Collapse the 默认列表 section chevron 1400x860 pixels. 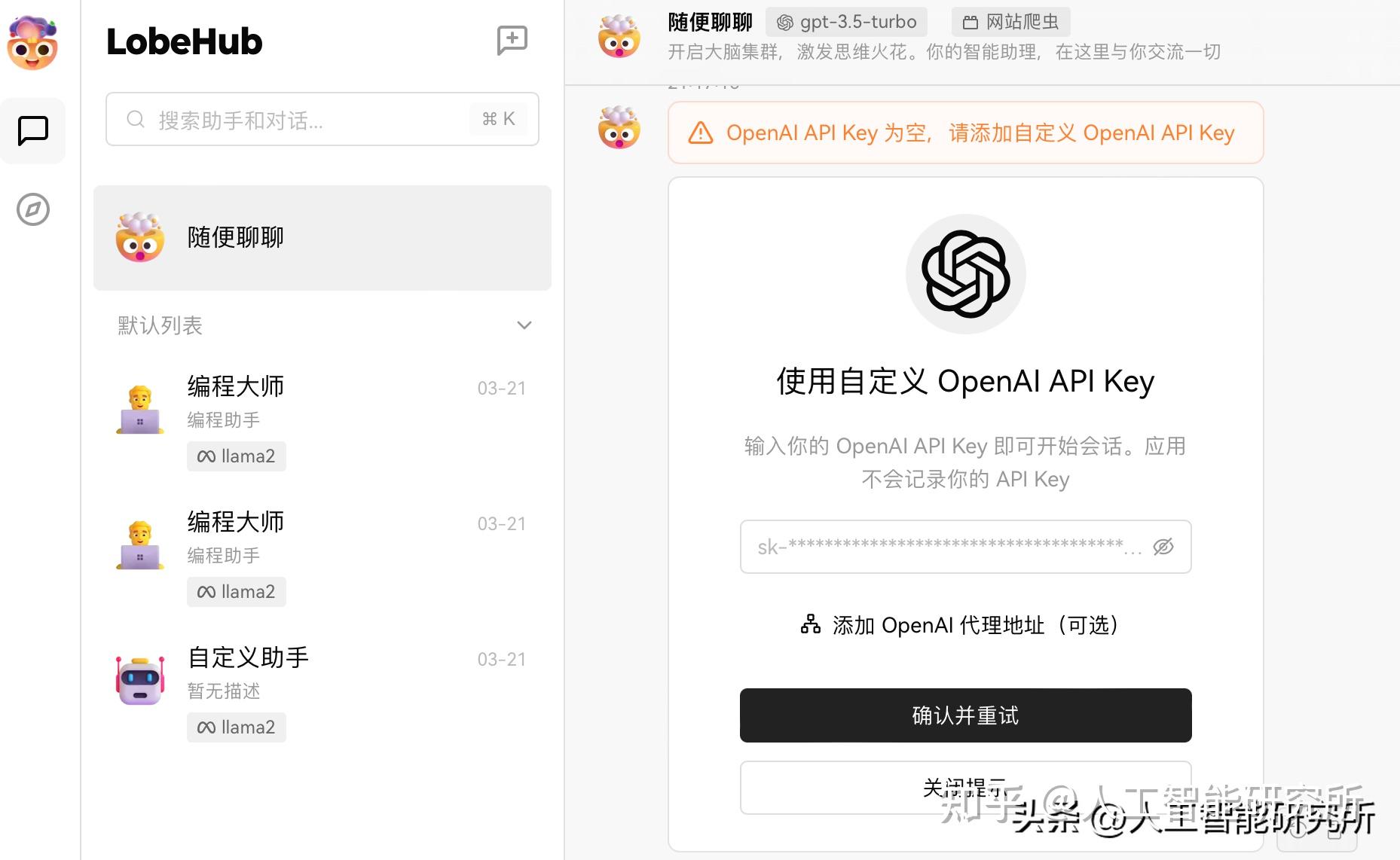click(524, 325)
